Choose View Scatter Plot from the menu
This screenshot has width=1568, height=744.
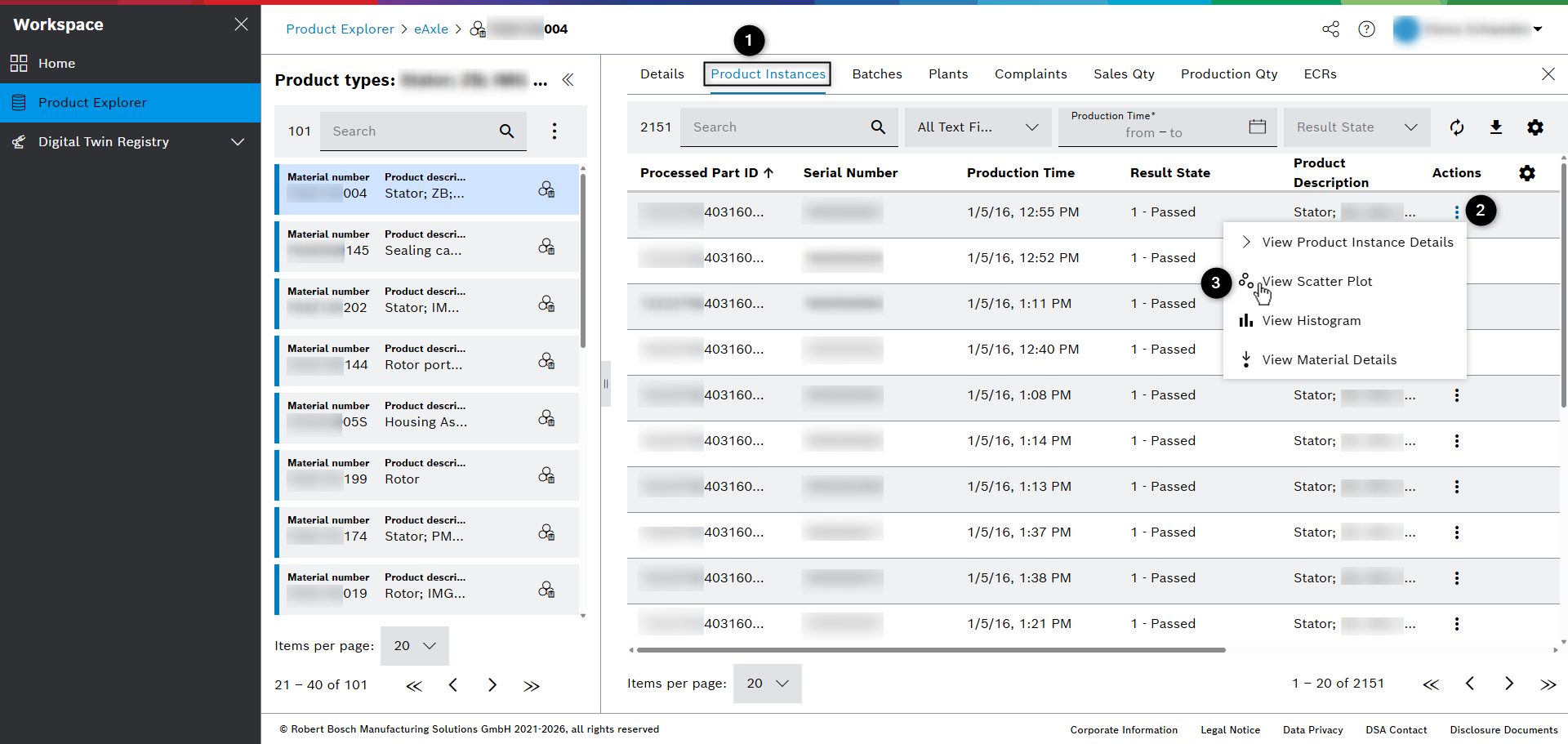1345,282
